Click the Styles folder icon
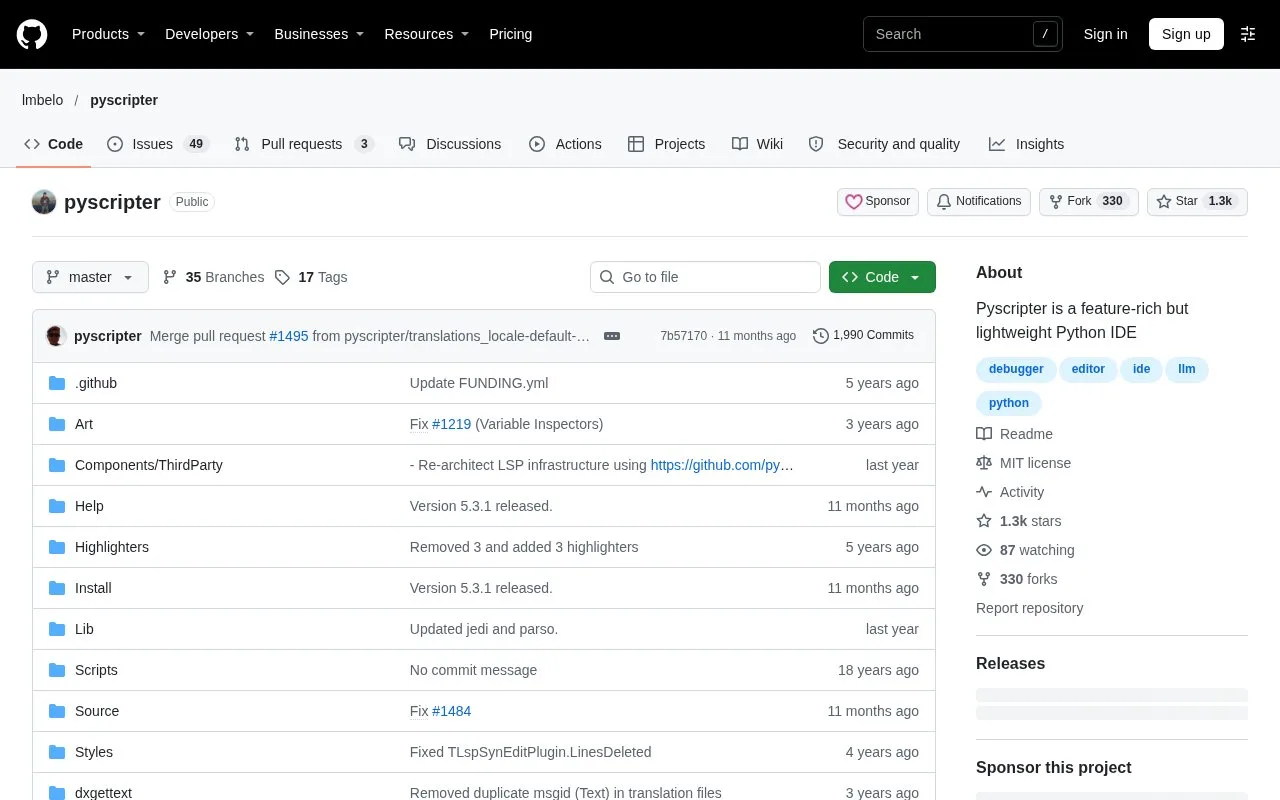Viewport: 1280px width, 800px height. (57, 752)
